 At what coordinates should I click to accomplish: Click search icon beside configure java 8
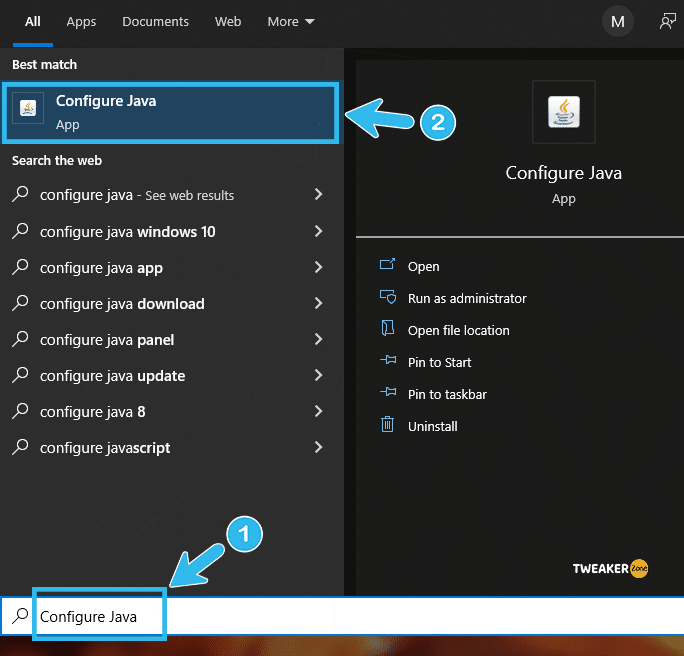(20, 411)
